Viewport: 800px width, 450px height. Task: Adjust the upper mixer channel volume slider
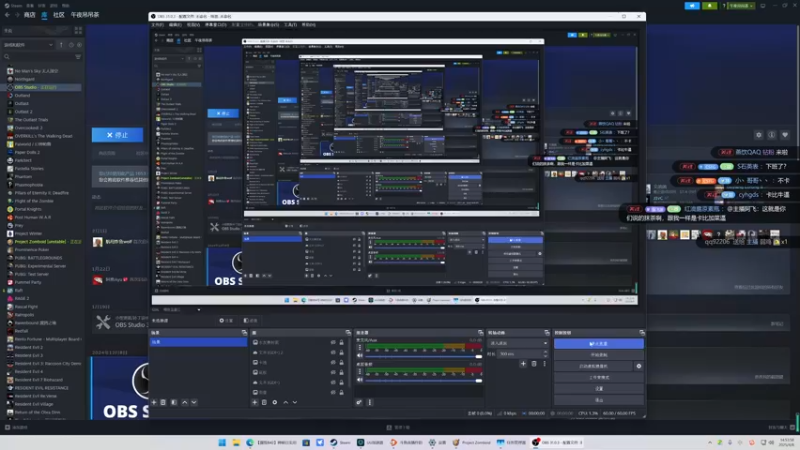coord(423,356)
